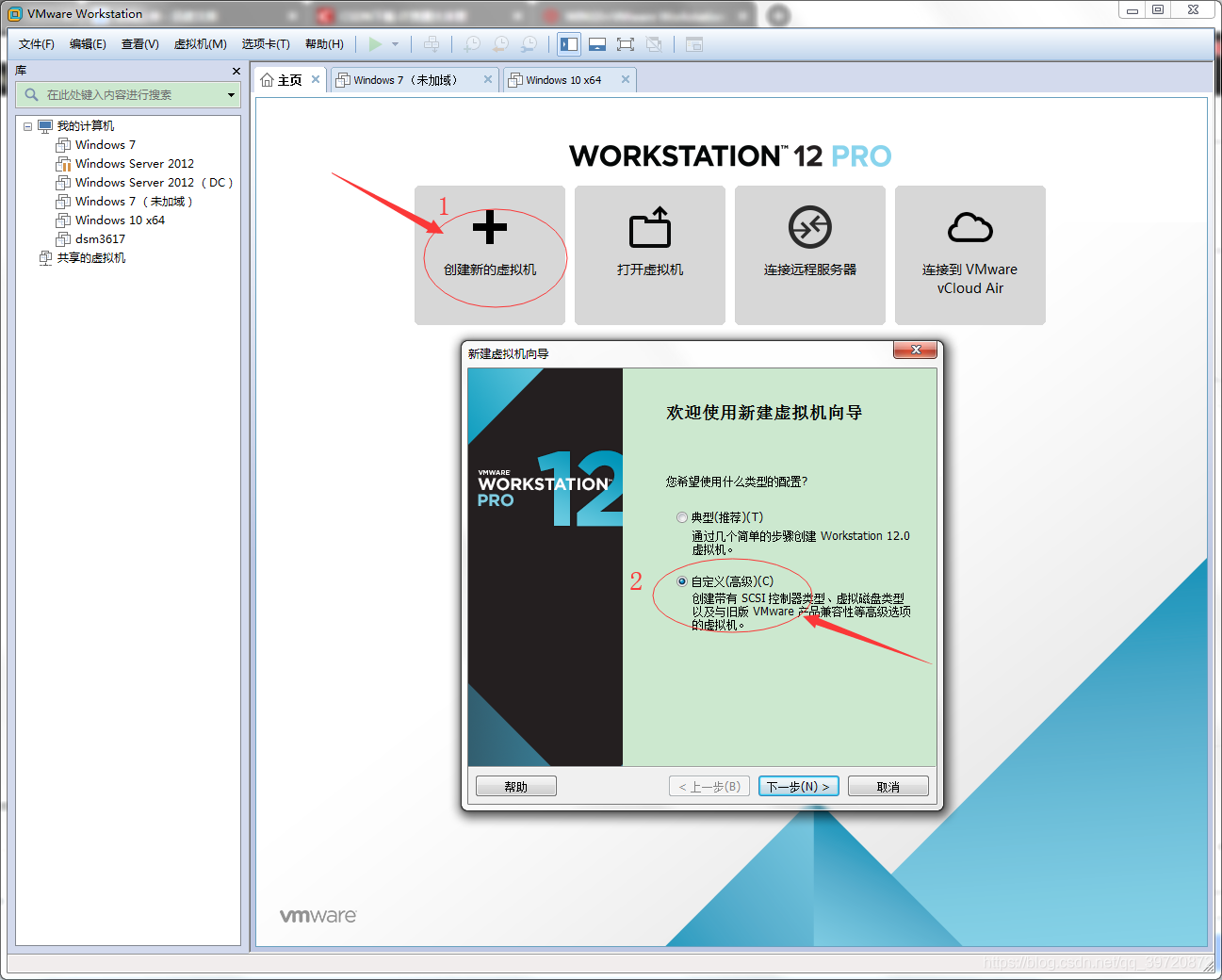1222x980 pixels.
Task: Click the full screen mode icon
Action: pos(626,44)
